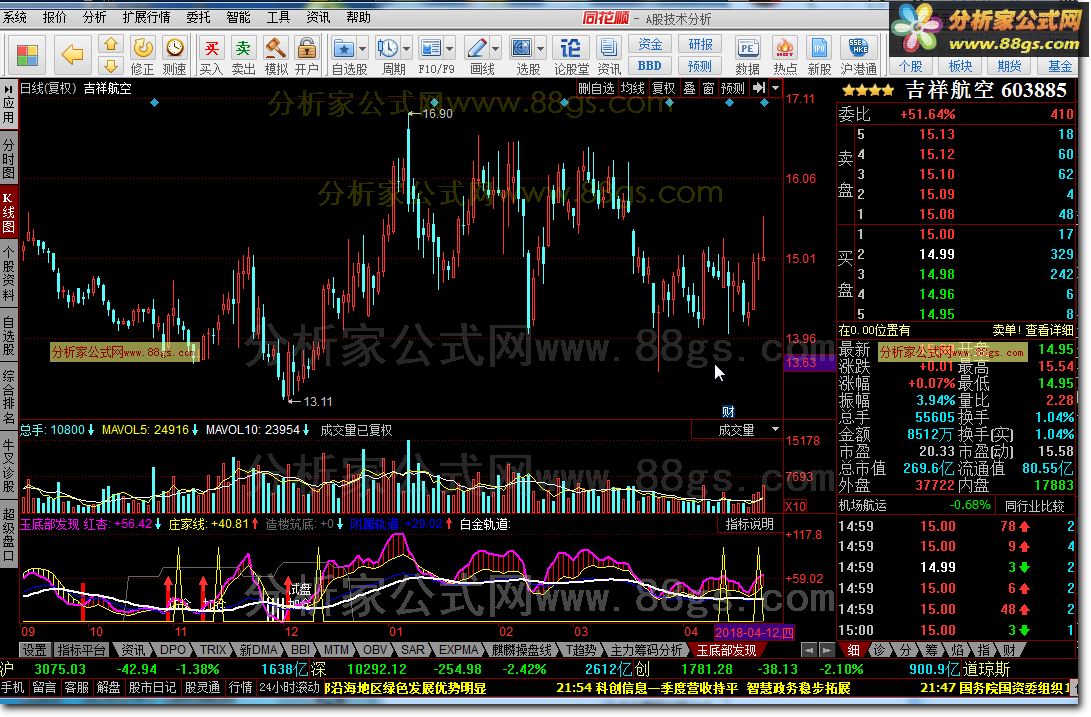Toggle the 应用 side panel tab
Viewport: 1091px width, 717px height.
tap(8, 104)
